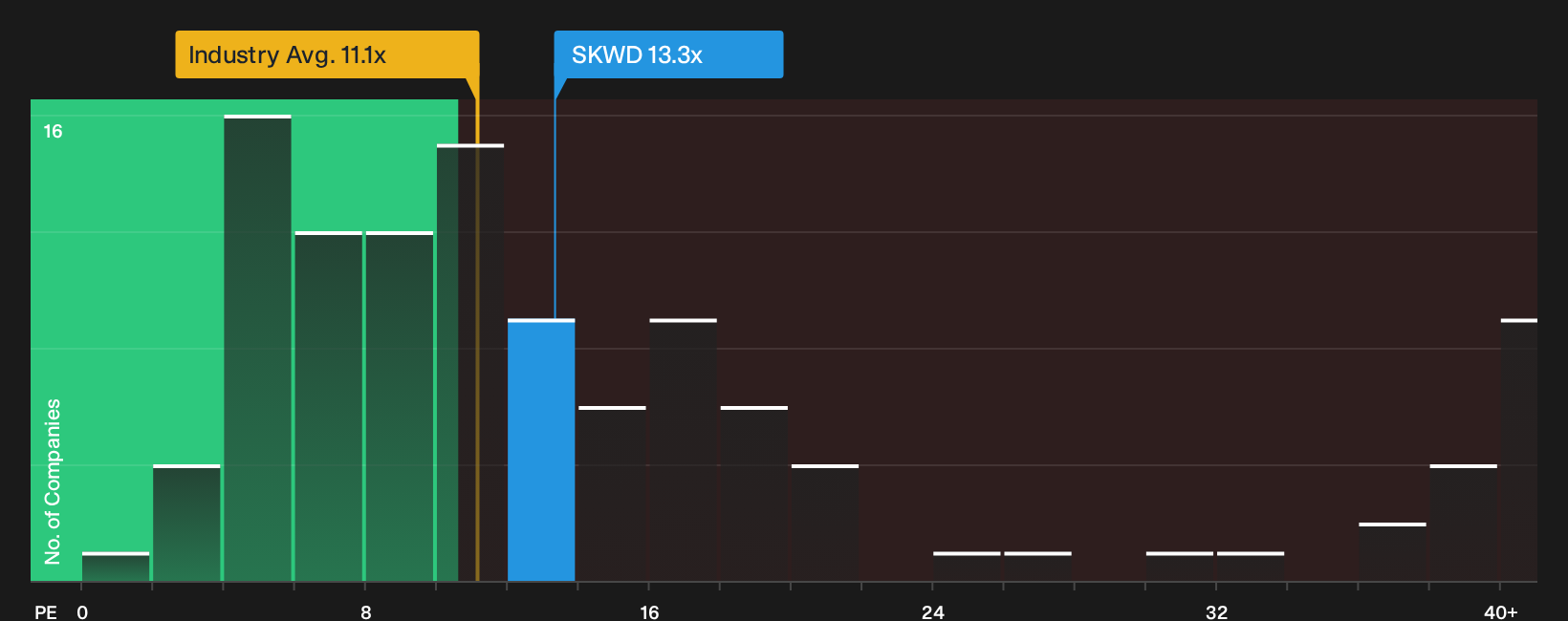Click the PE axis value 32
This screenshot has height=621, width=1568.
[x=1216, y=611]
